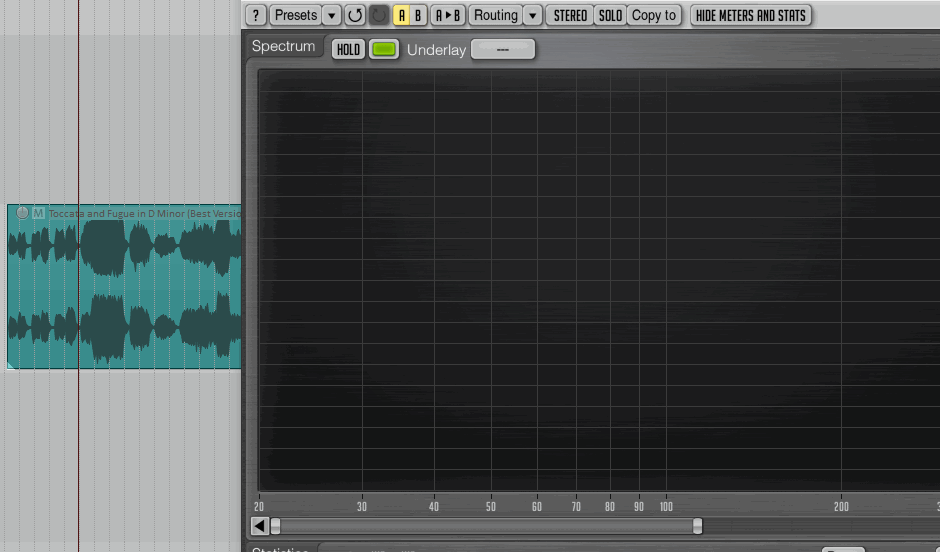Click Hide Meters and Stats

click(750, 15)
